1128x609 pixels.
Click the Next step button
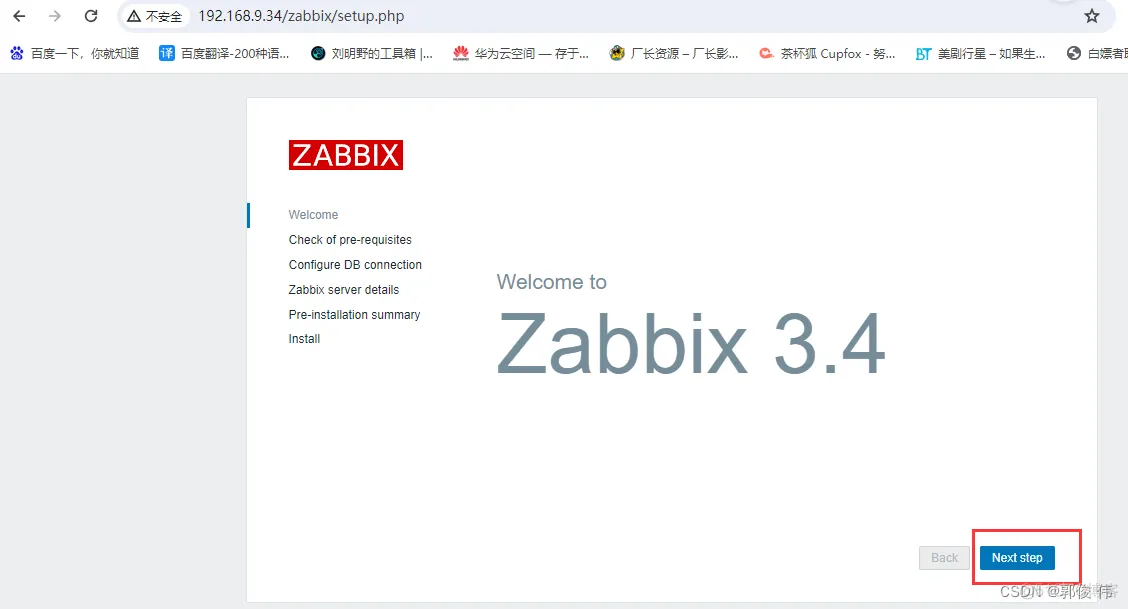[1016, 558]
